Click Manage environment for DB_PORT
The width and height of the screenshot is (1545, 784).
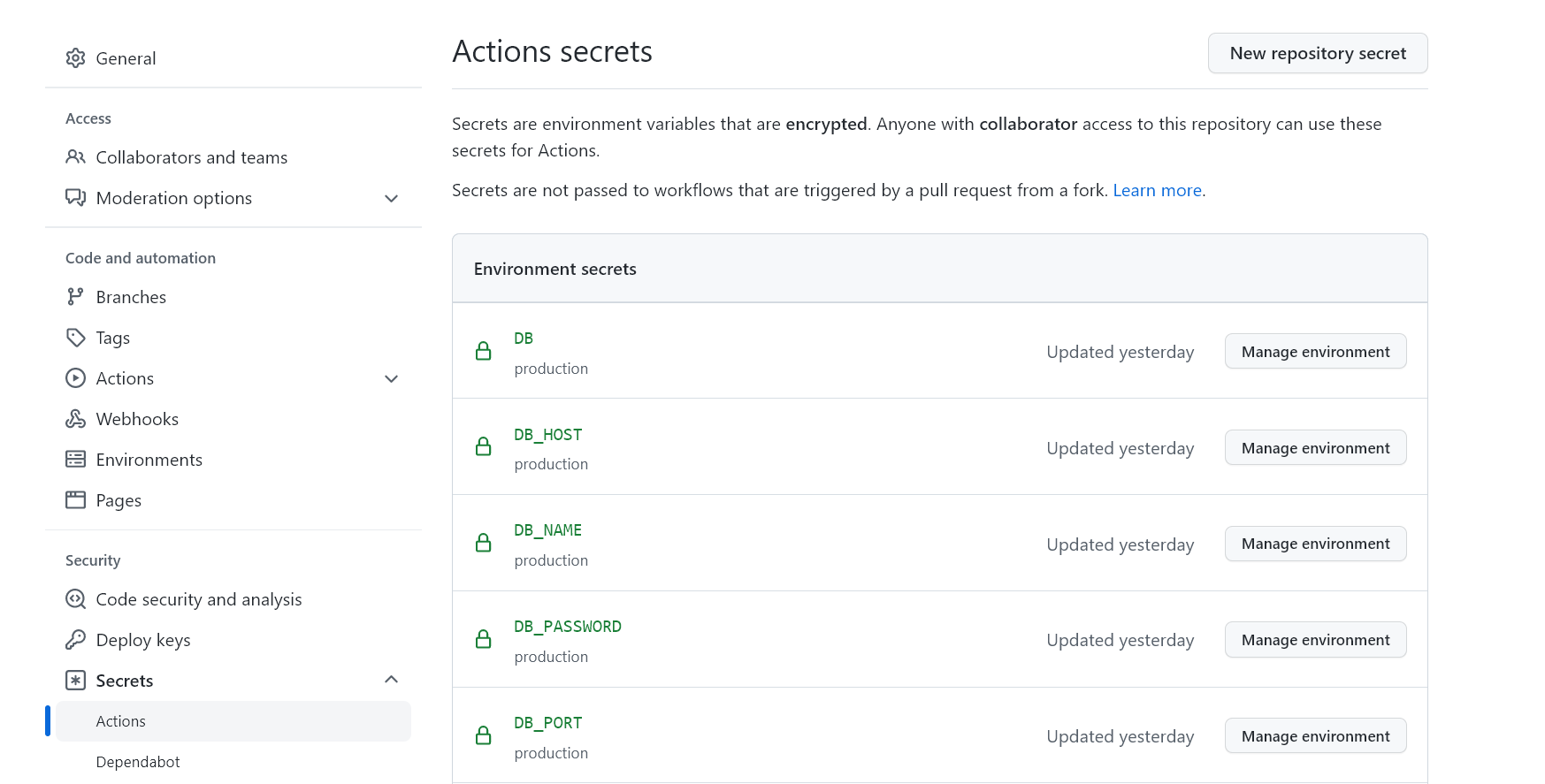click(x=1315, y=736)
